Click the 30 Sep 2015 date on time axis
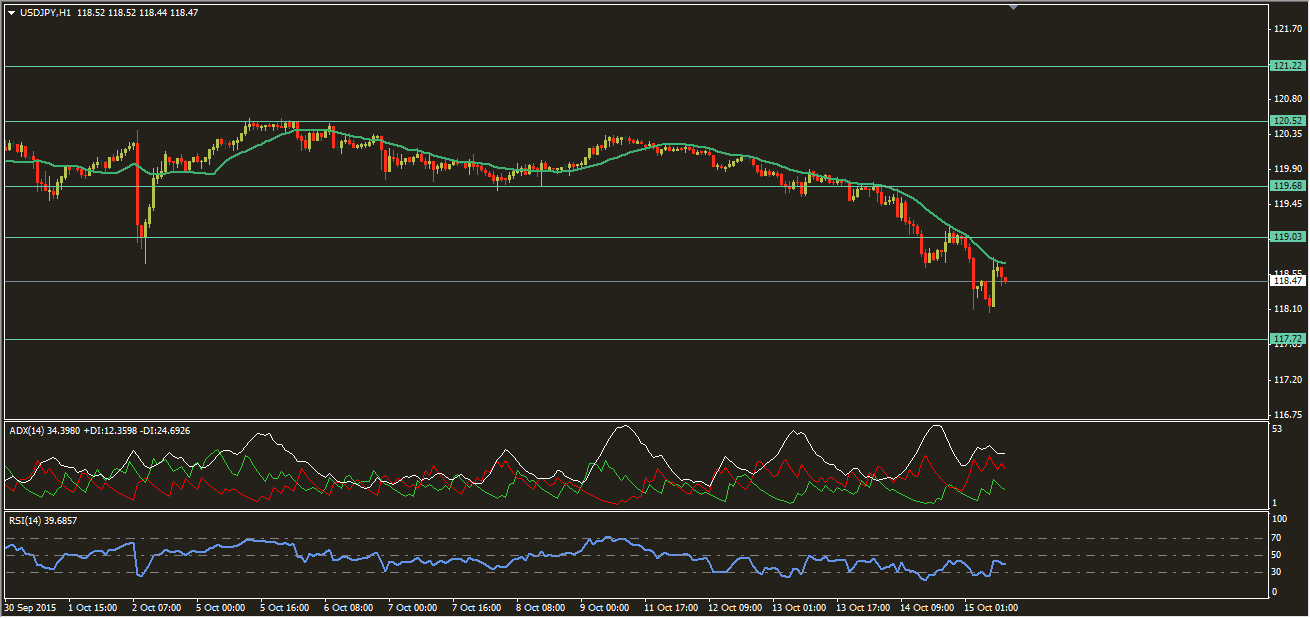The image size is (1310, 618). point(30,607)
